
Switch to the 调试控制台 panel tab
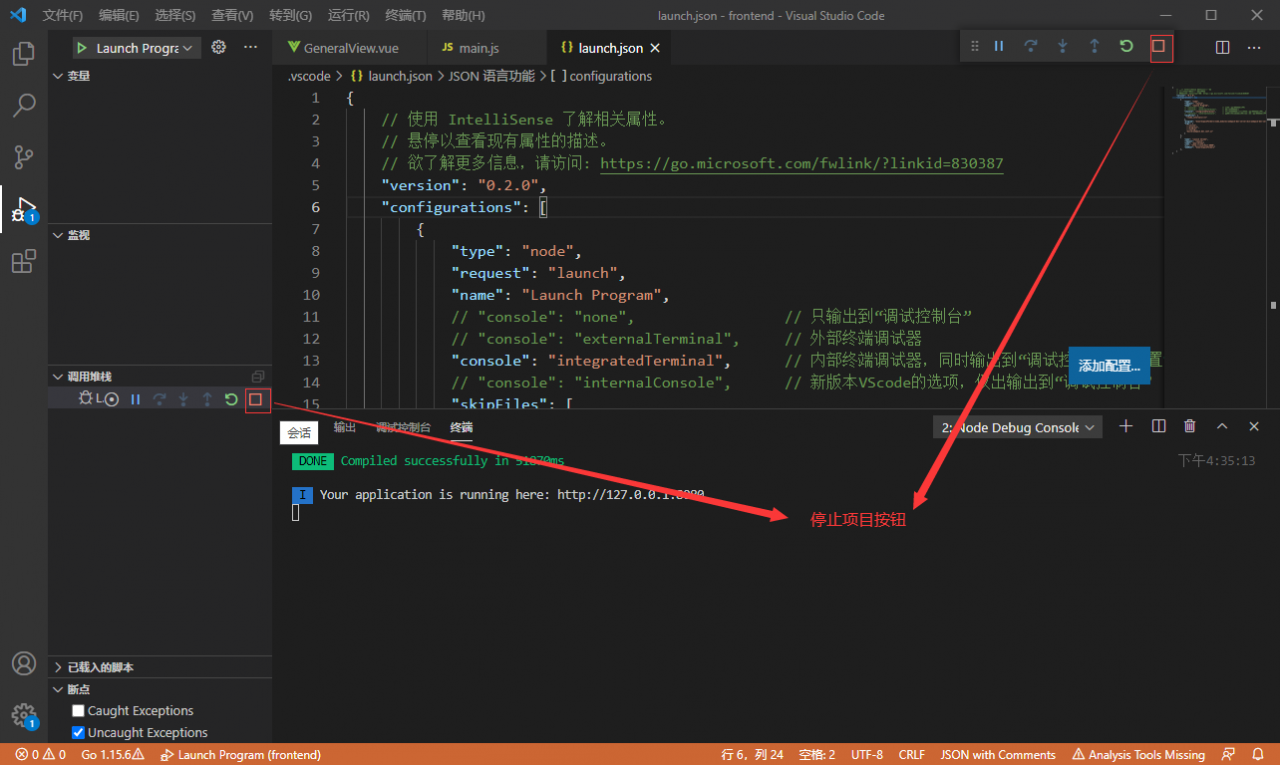(403, 427)
